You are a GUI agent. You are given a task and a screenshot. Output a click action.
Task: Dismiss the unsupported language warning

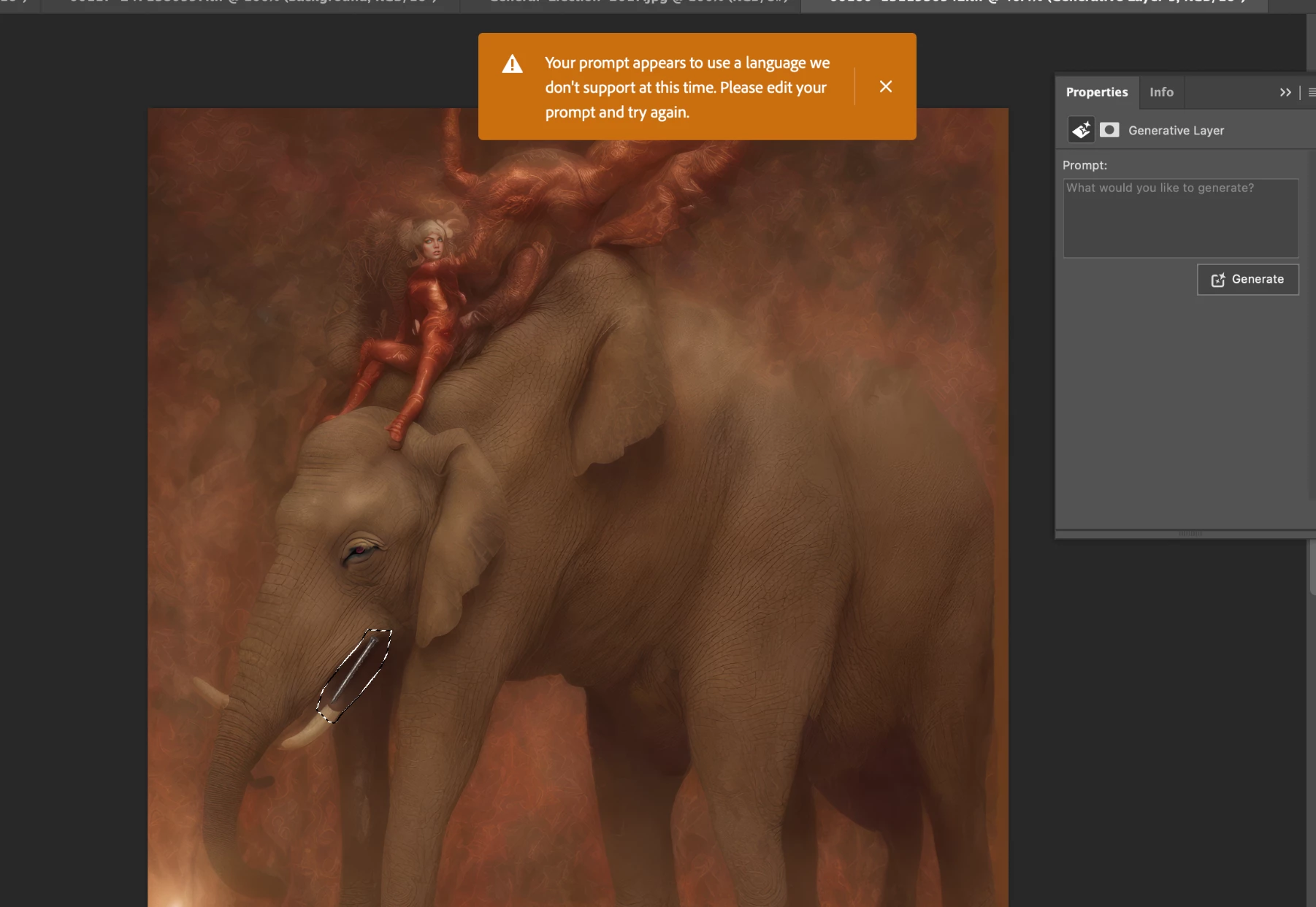(885, 87)
